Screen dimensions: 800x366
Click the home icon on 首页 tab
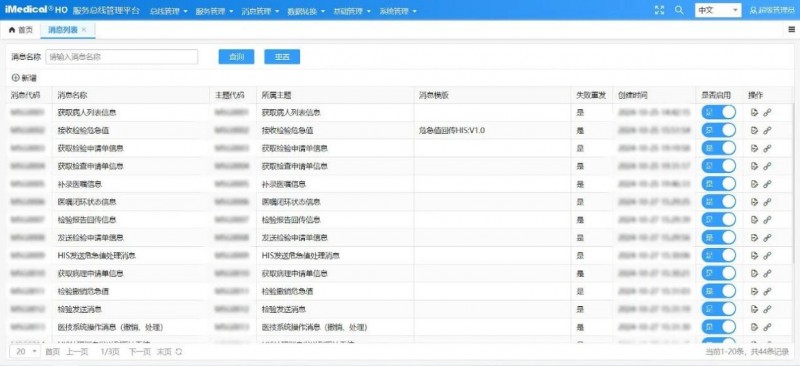(x=12, y=30)
